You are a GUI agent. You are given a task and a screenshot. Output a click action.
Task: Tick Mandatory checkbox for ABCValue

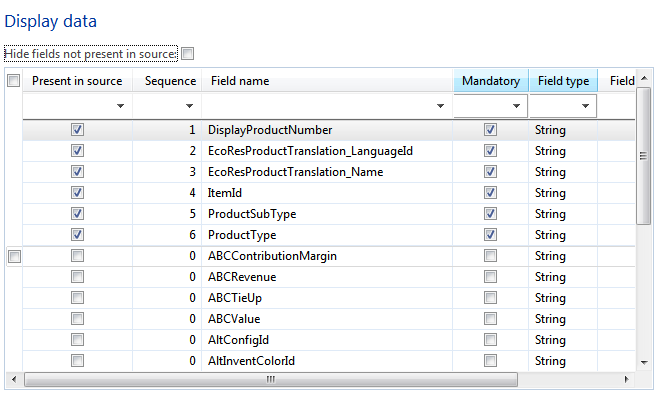tap(490, 319)
